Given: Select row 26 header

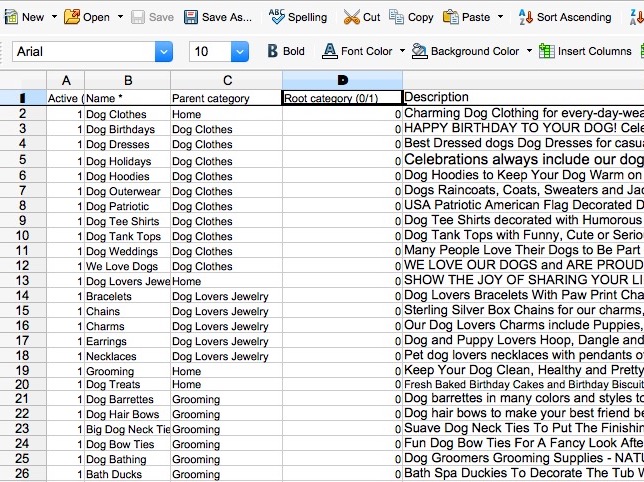Looking at the screenshot, I should click(x=23, y=473).
